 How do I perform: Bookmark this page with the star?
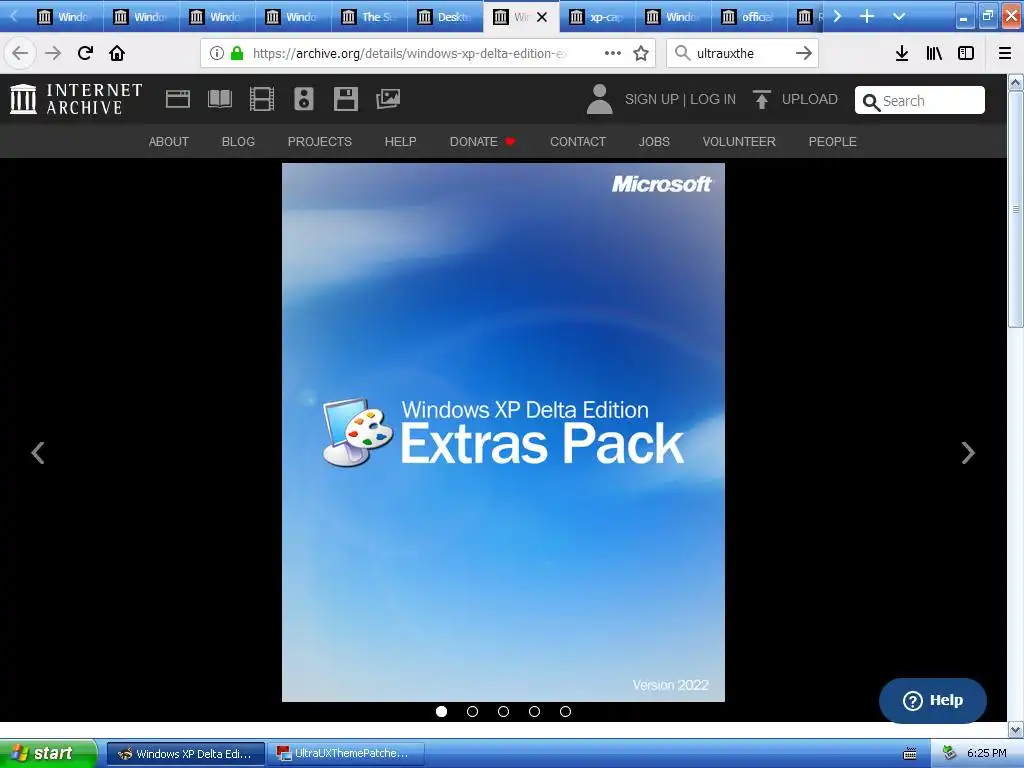[641, 53]
